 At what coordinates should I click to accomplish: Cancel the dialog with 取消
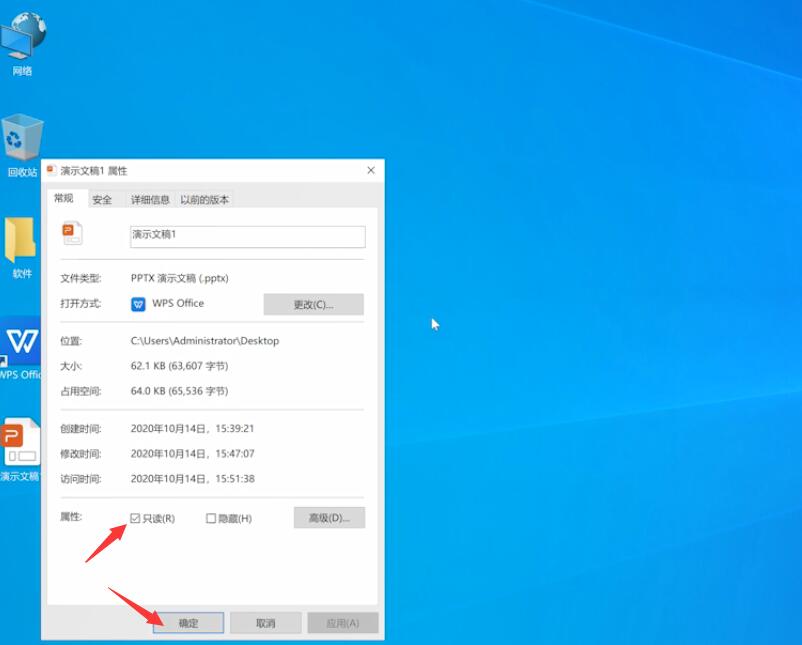coord(265,623)
